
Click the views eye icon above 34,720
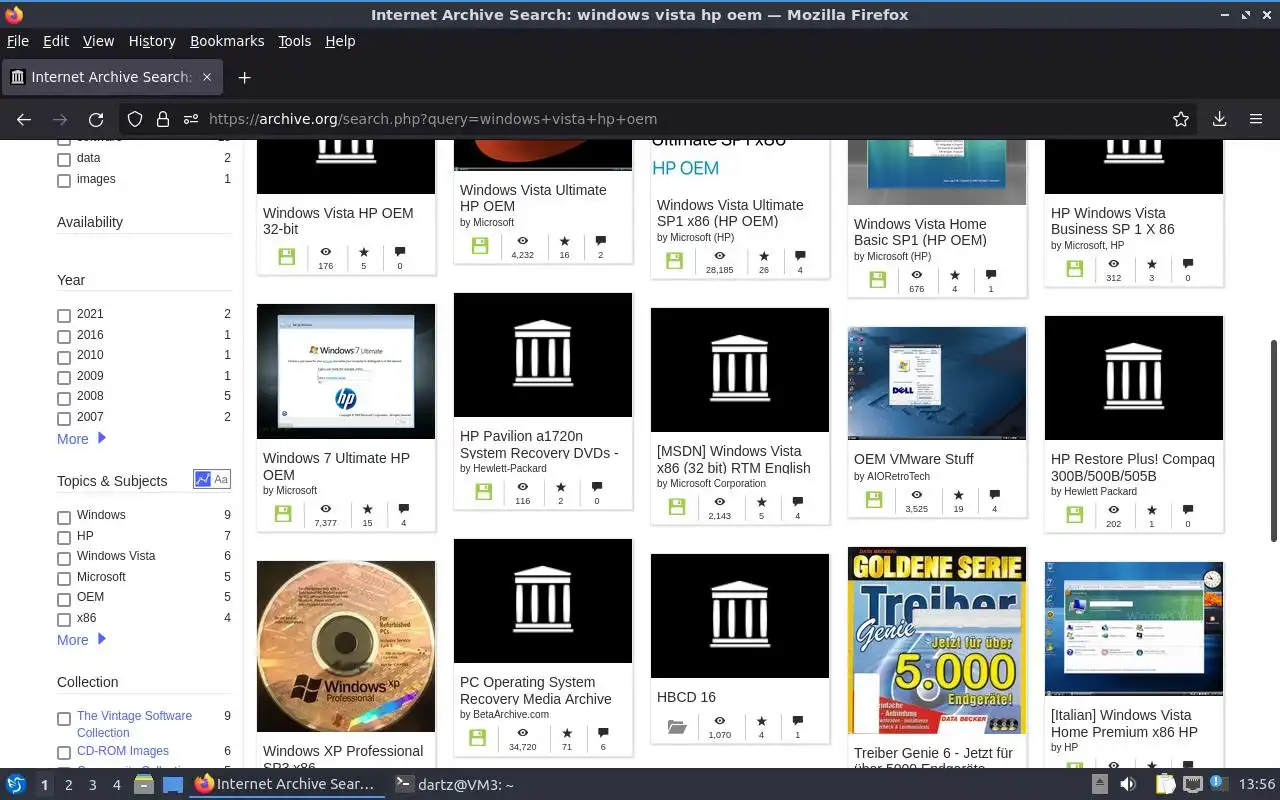point(522,733)
